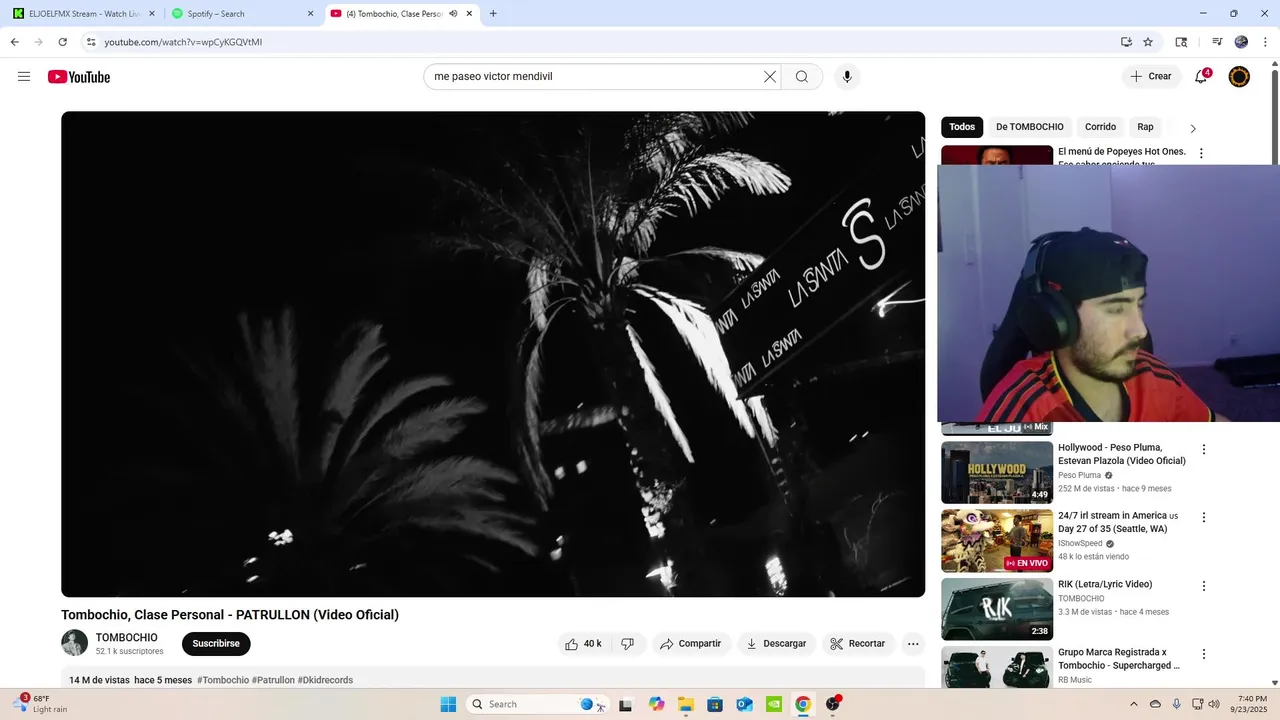Image resolution: width=1280 pixels, height=720 pixels.
Task: Start voice search with microphone icon
Action: tap(847, 77)
